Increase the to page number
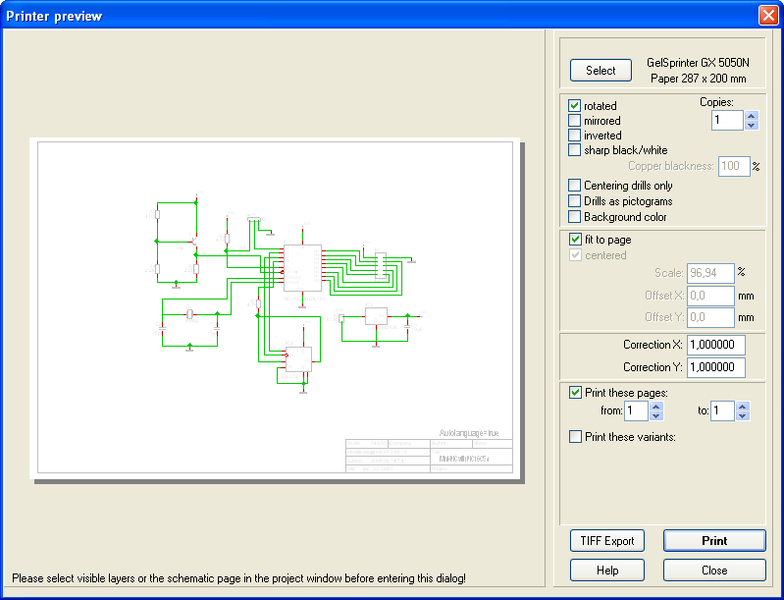This screenshot has height=600, width=784. 742,406
